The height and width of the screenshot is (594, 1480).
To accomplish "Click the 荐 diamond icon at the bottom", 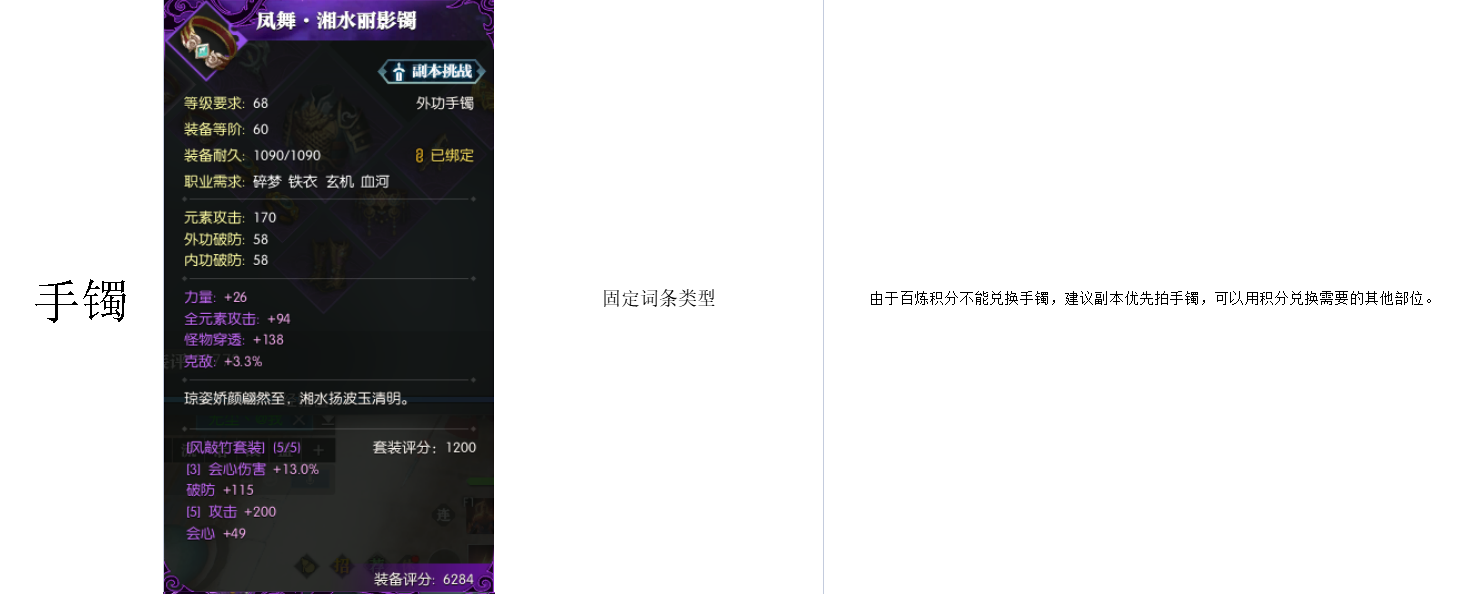I will pos(375,563).
